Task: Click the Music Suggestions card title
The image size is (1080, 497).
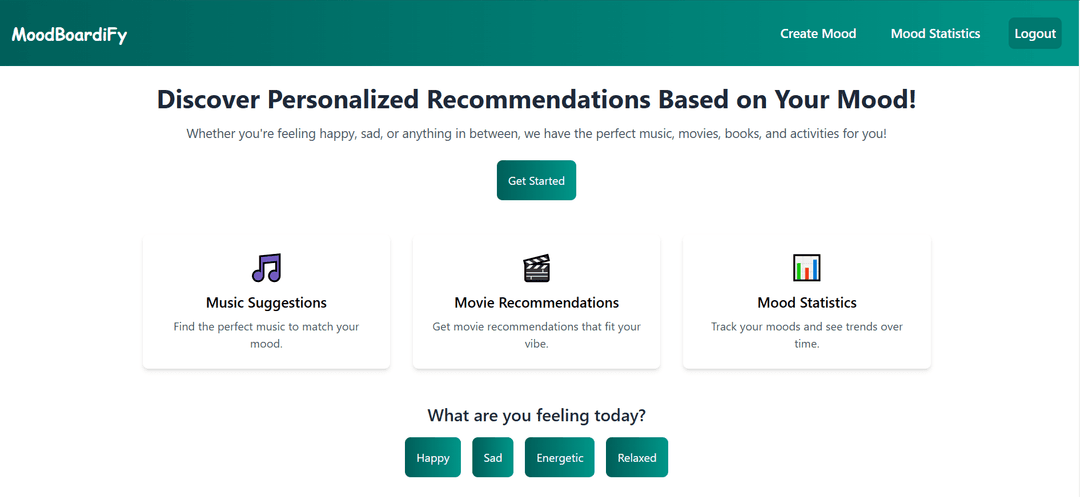Action: tap(267, 303)
